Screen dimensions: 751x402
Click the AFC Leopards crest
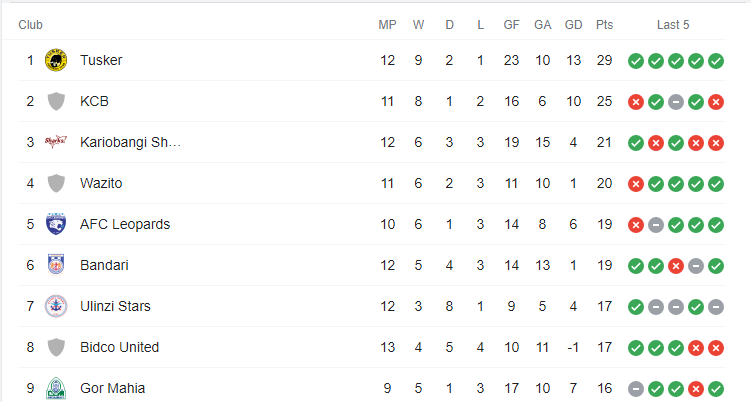(56, 224)
